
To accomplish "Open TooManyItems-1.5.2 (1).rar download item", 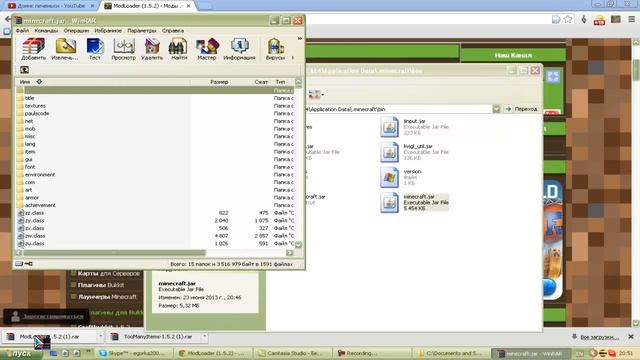I will tap(153, 337).
